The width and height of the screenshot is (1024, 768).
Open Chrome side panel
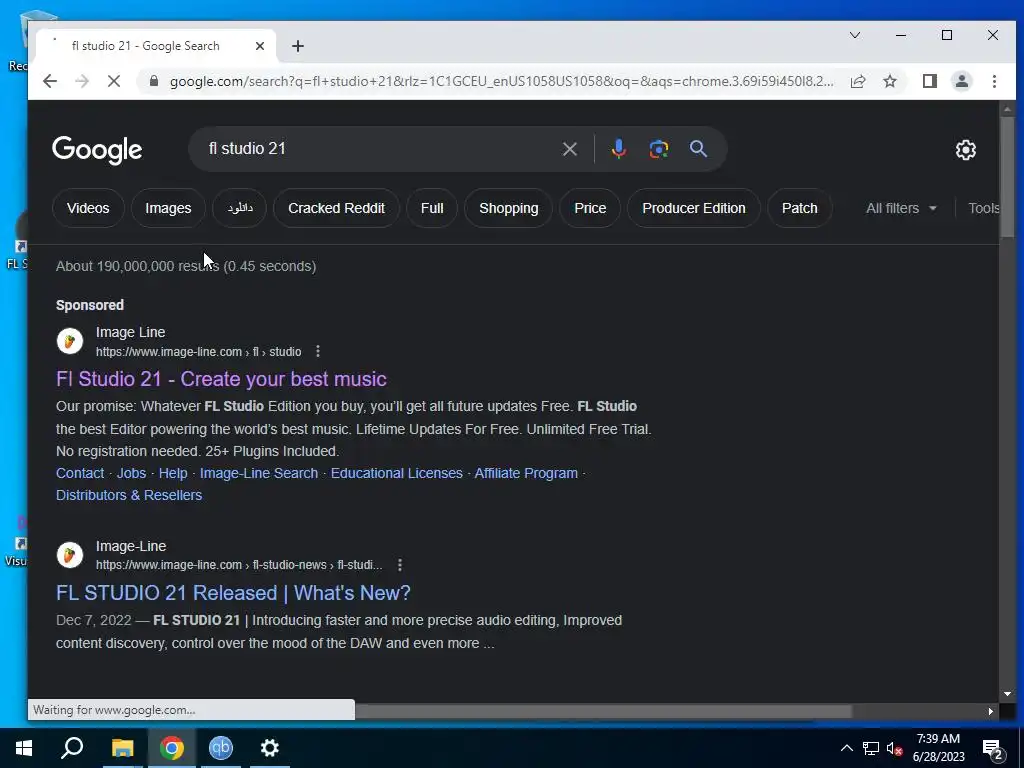(929, 81)
